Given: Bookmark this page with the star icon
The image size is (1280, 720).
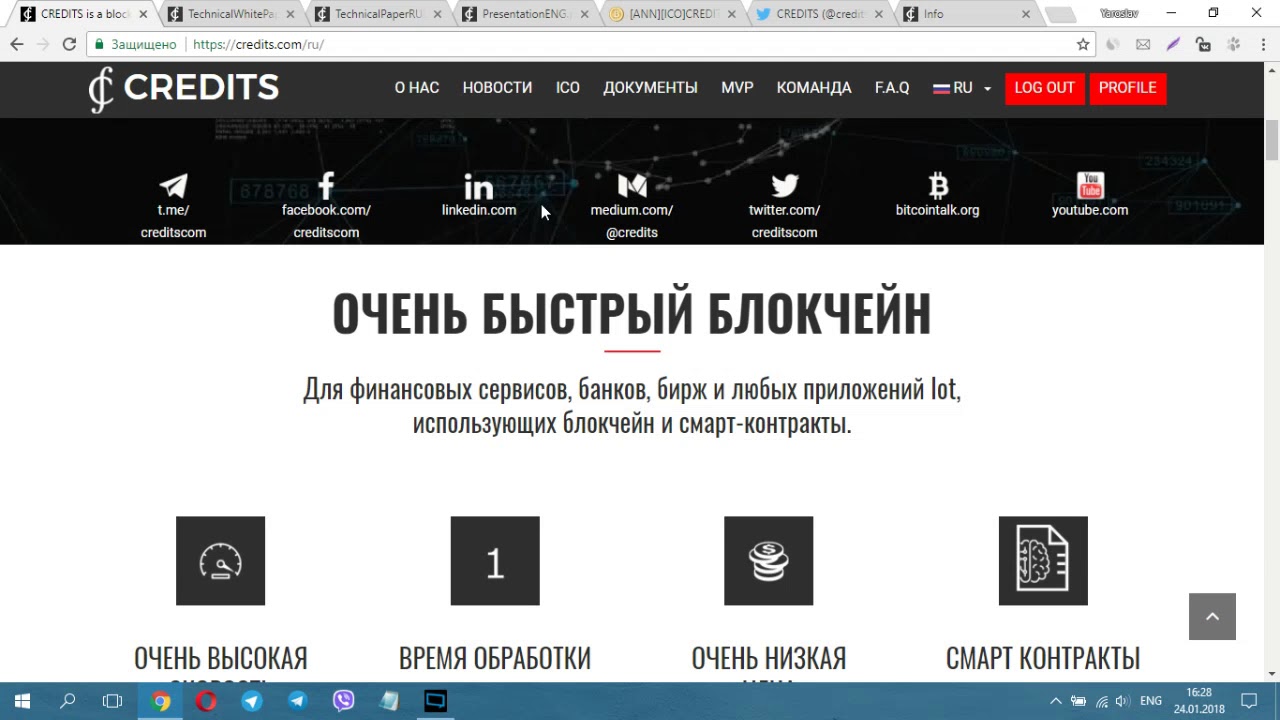Looking at the screenshot, I should pos(1083,44).
